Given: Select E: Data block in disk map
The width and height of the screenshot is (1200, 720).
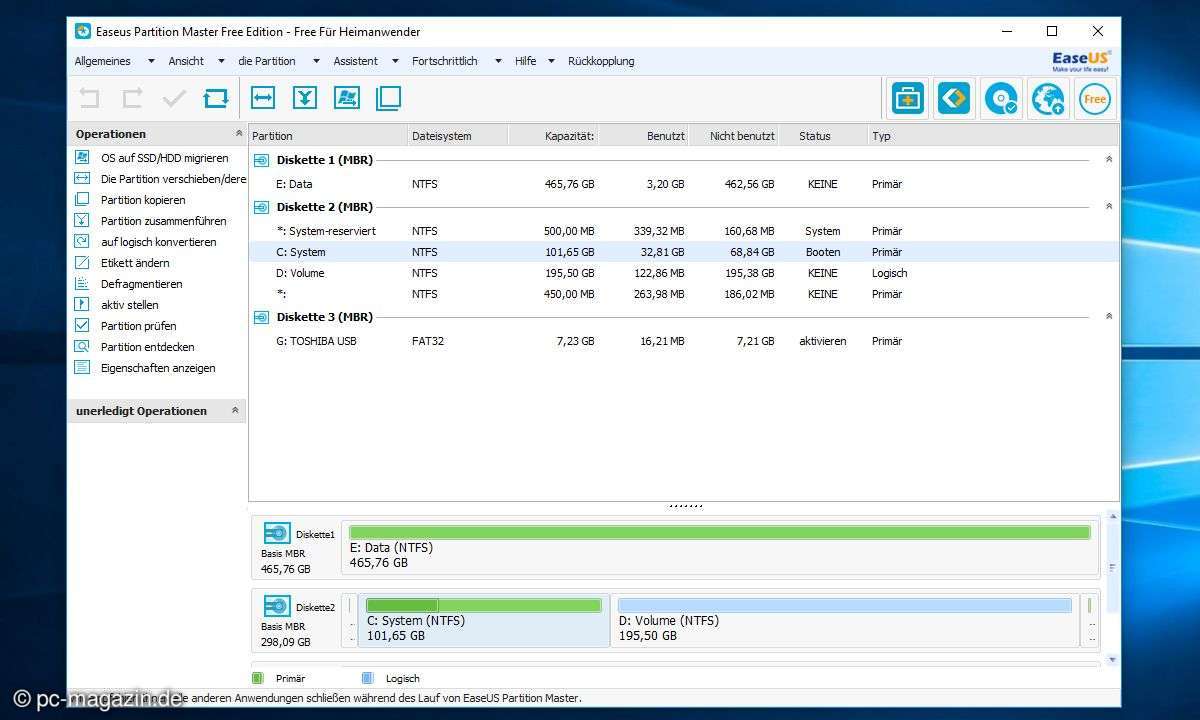Looking at the screenshot, I should point(720,547).
